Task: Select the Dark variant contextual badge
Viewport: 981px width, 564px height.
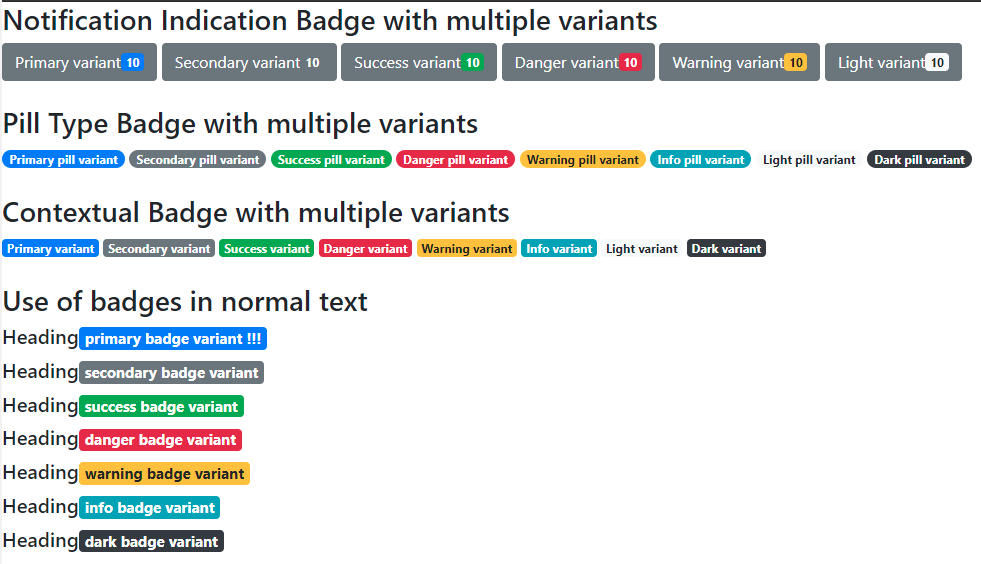Action: (x=726, y=249)
